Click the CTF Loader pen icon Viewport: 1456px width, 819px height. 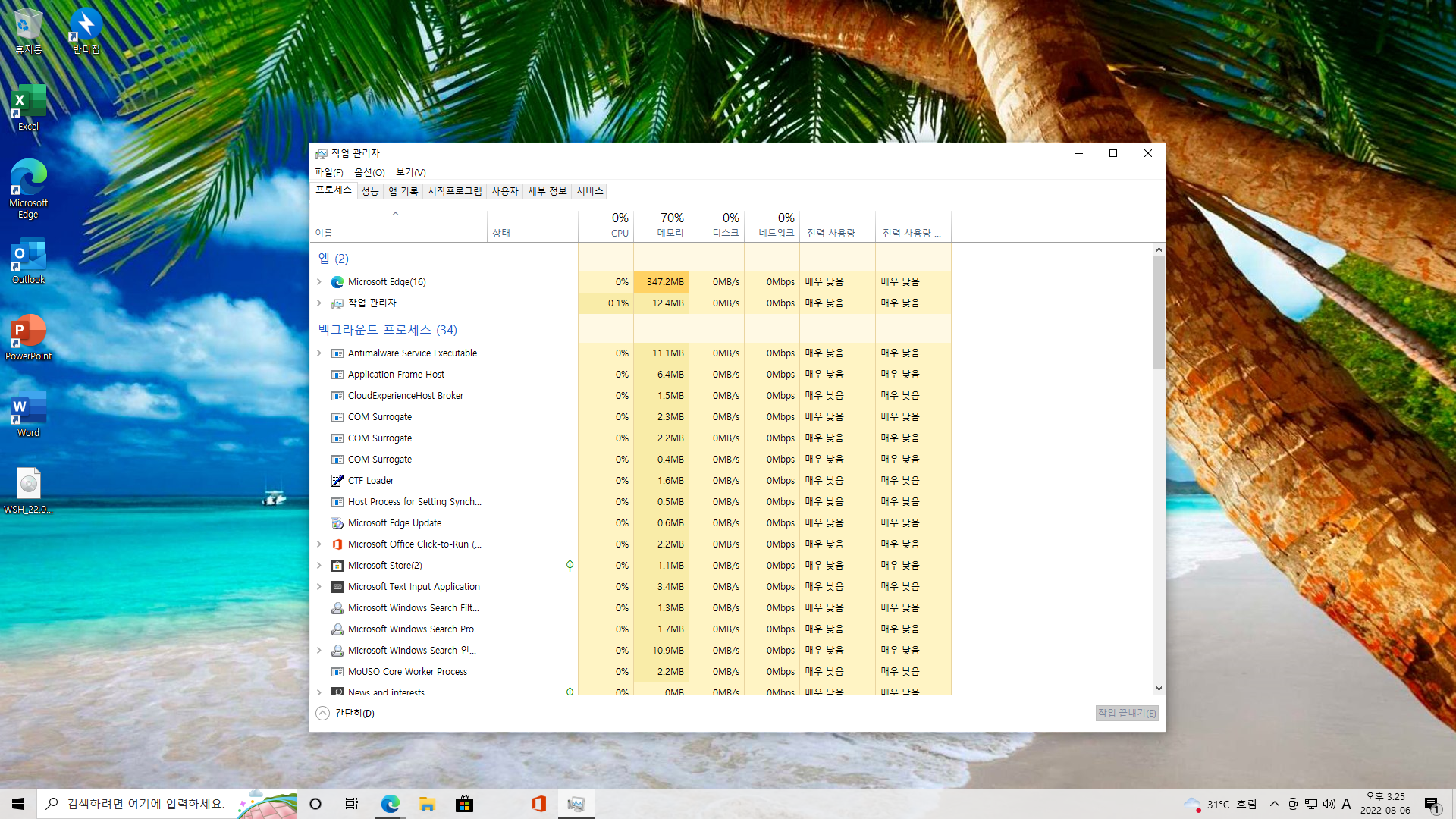[x=337, y=481]
